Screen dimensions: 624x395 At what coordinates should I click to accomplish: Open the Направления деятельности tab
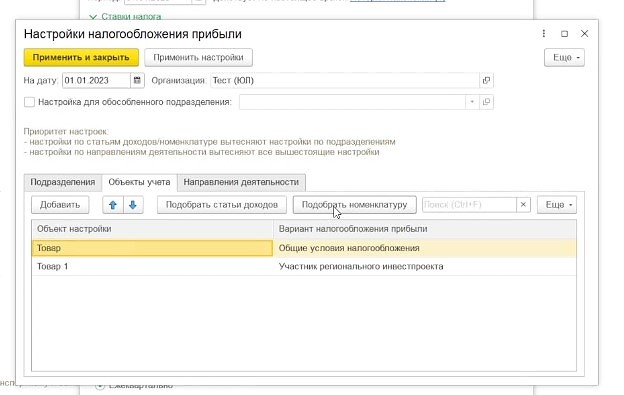[241, 182]
